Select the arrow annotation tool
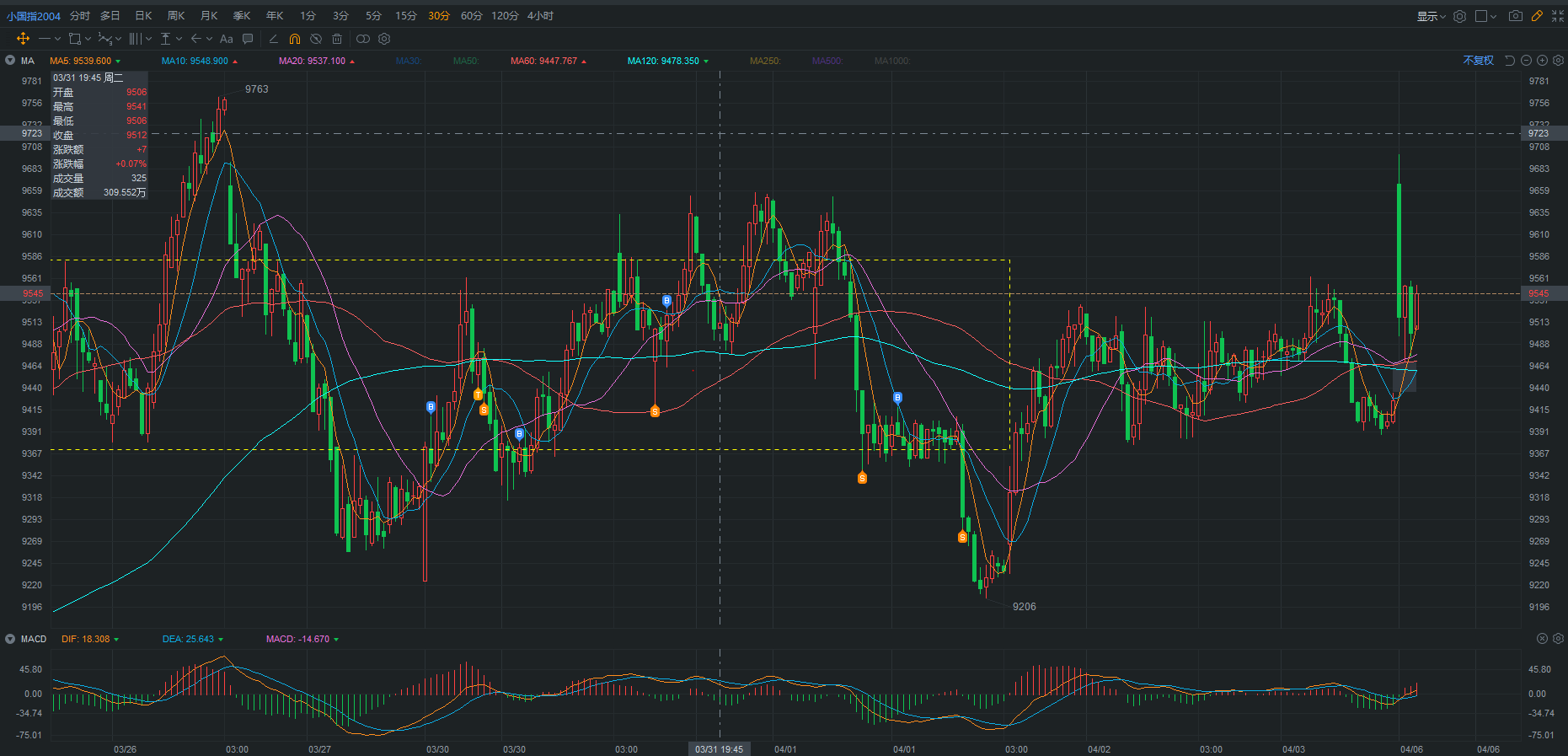This screenshot has width=1568, height=756. click(x=196, y=39)
